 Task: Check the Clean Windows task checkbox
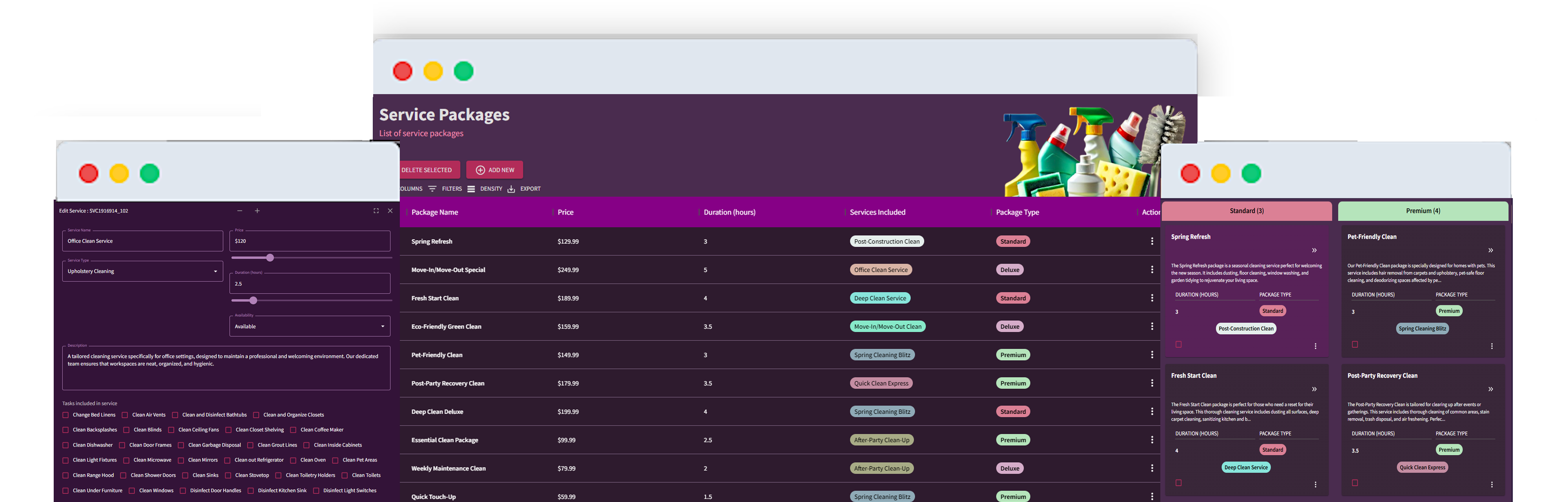coord(132,490)
